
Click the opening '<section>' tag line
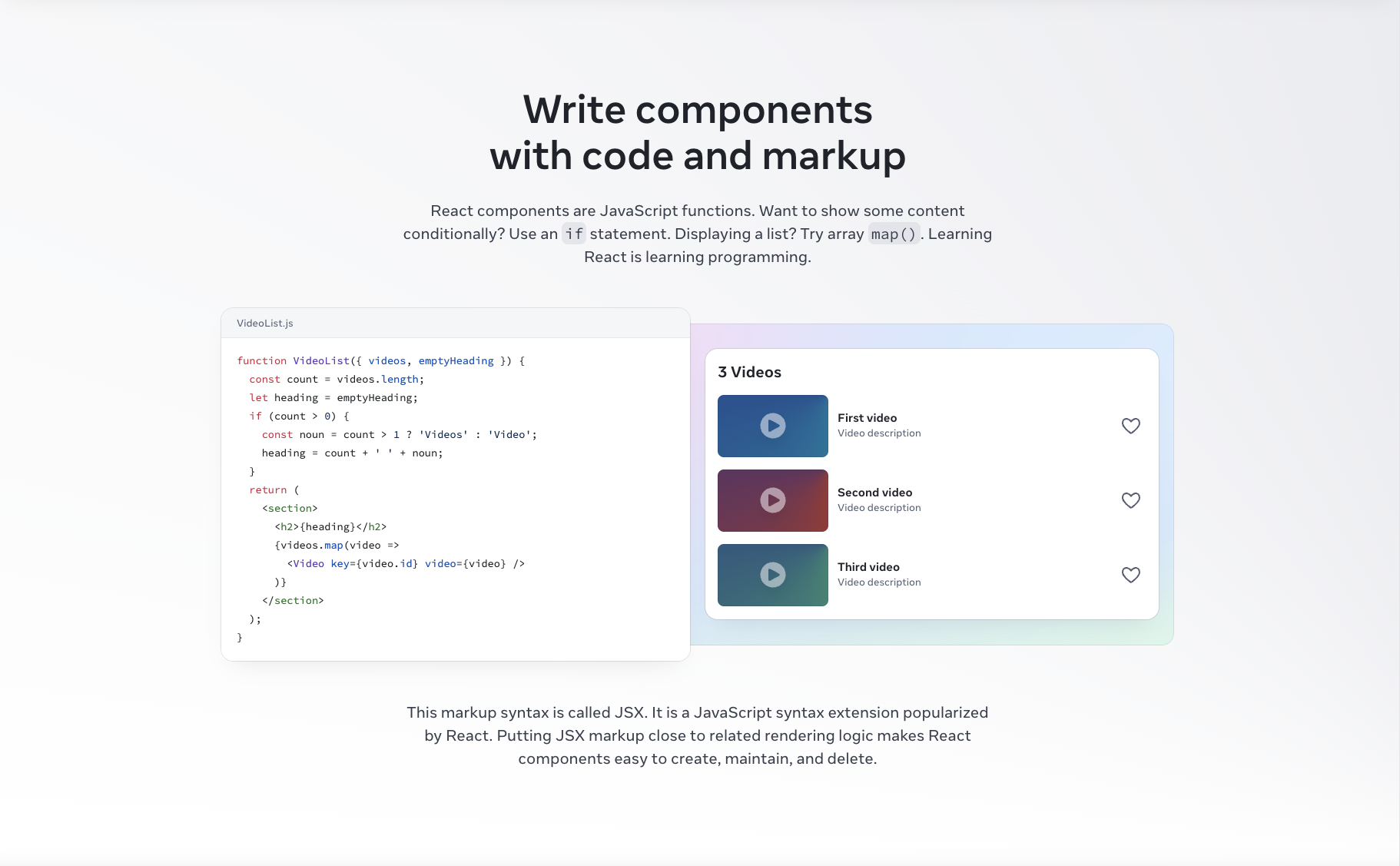290,508
